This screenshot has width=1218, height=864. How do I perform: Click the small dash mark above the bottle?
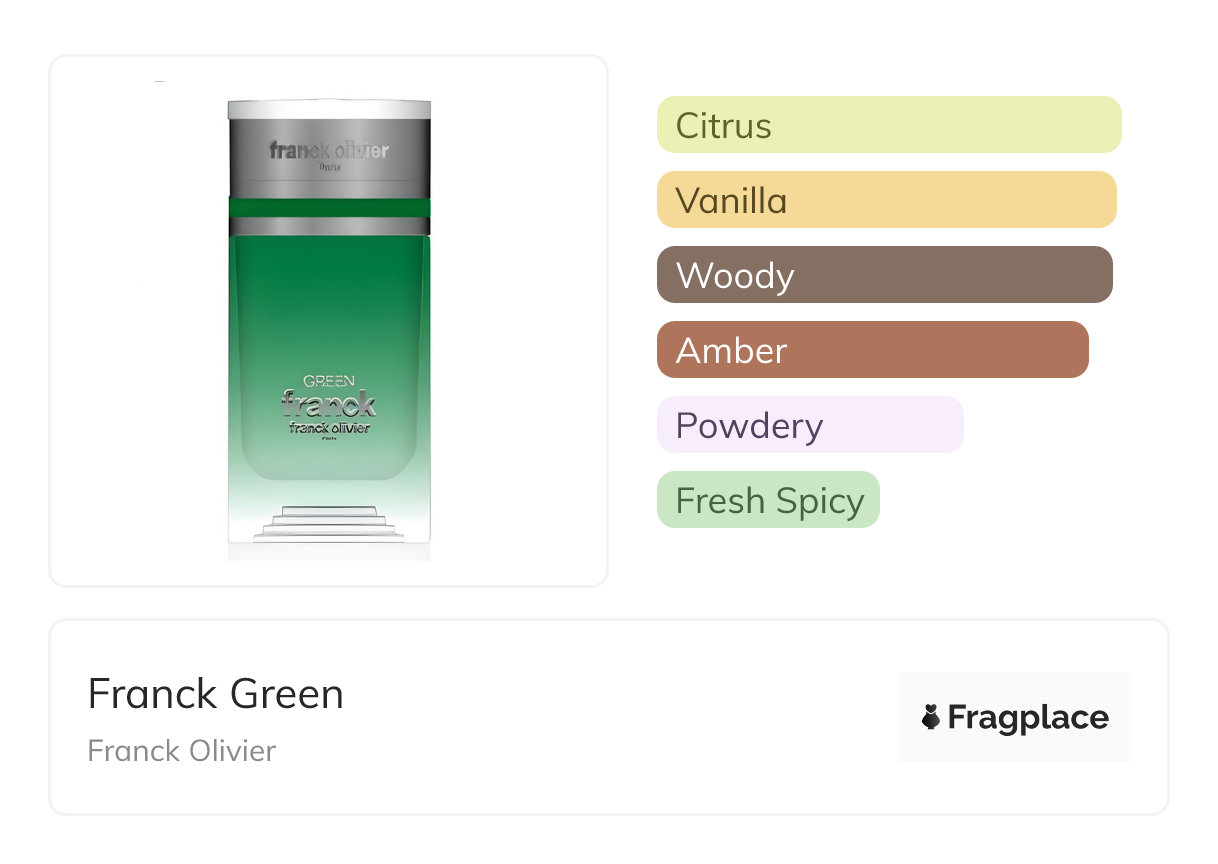click(160, 81)
